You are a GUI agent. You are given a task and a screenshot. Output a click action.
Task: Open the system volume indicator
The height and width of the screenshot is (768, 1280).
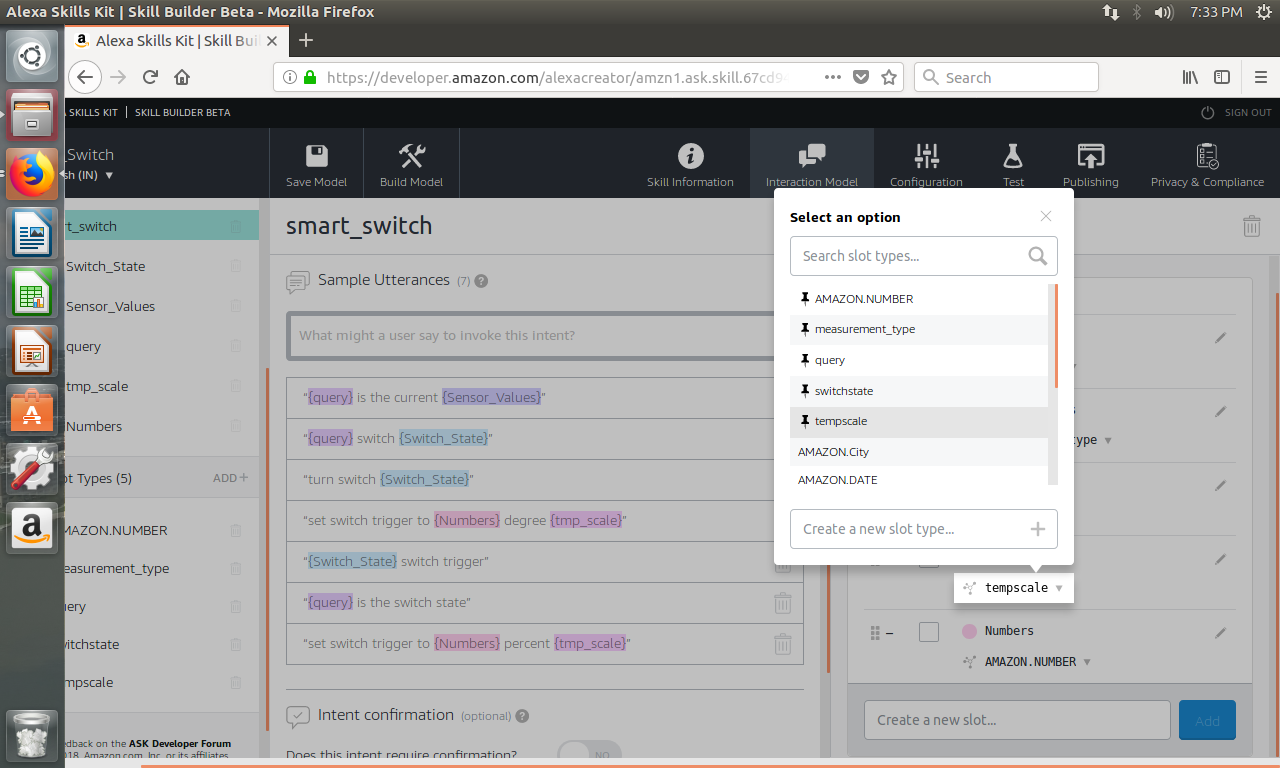1163,12
